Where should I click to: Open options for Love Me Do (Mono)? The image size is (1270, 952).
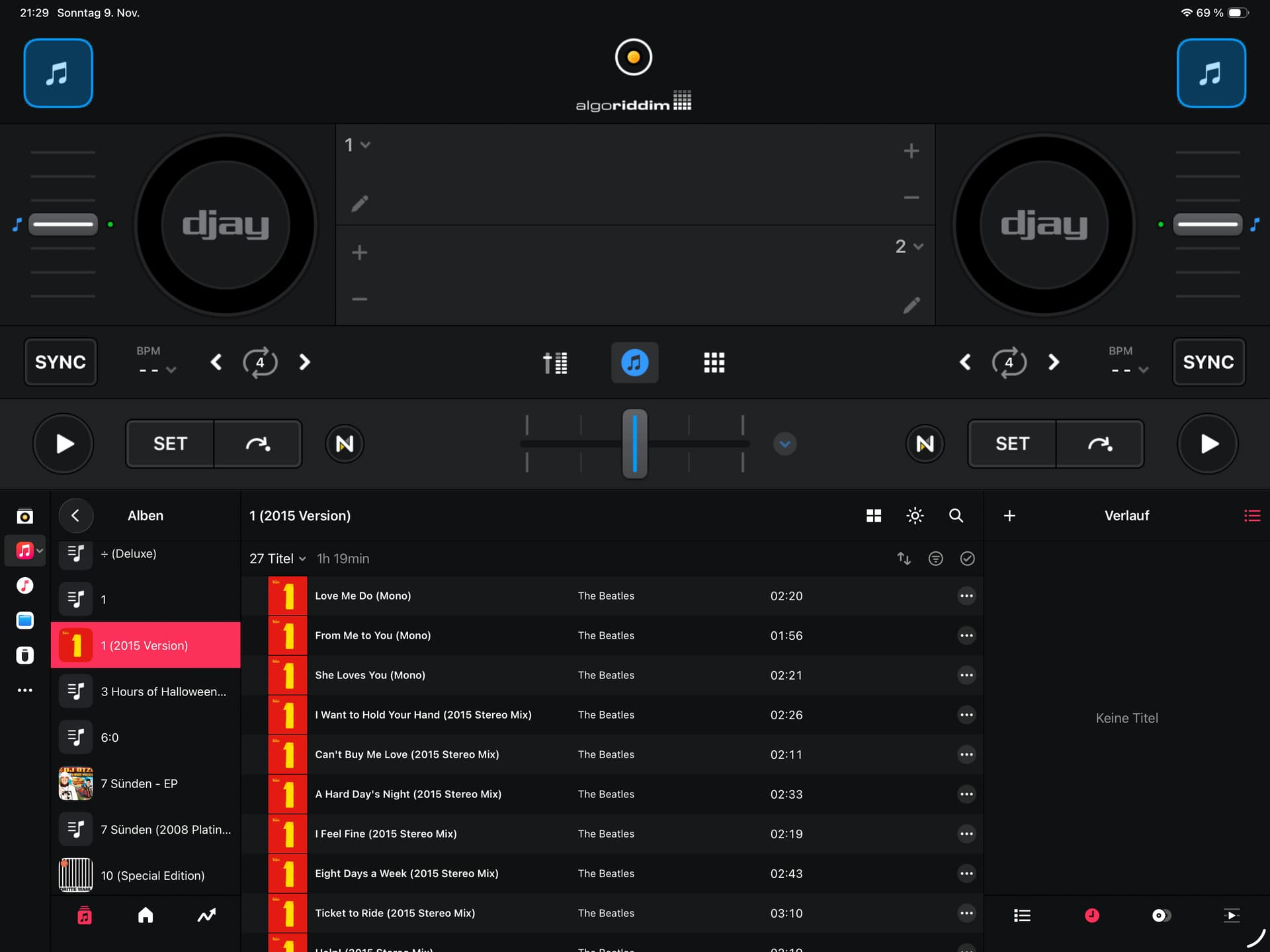966,596
